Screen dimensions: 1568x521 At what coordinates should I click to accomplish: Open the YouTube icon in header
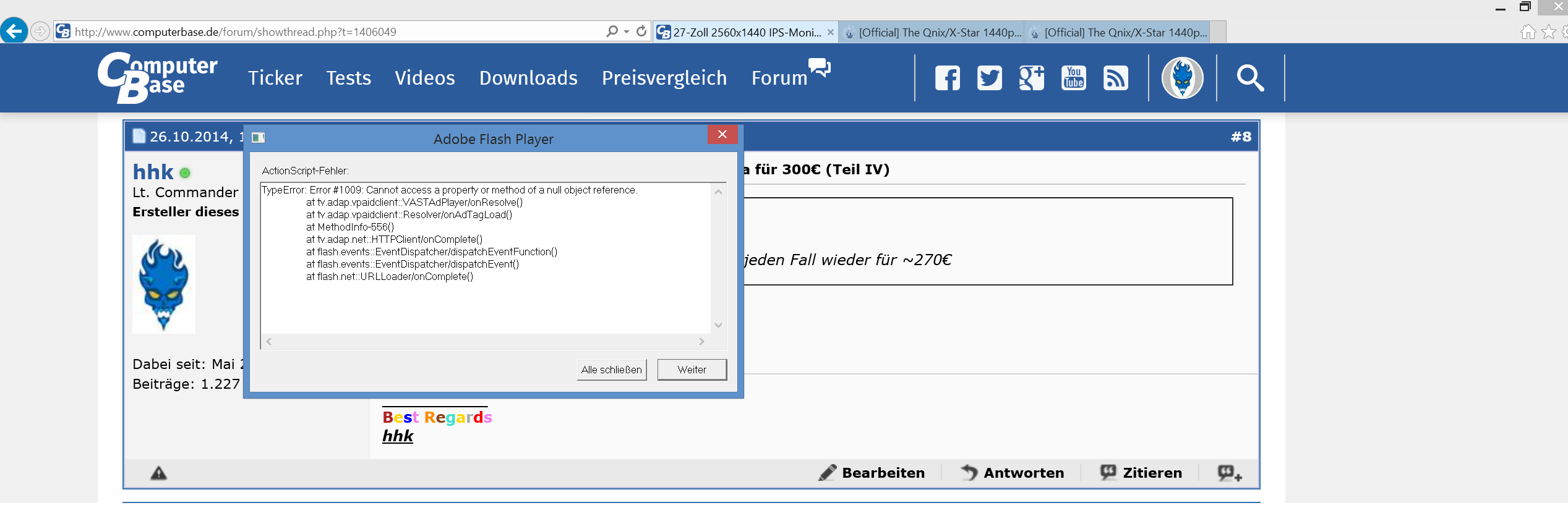point(1074,78)
